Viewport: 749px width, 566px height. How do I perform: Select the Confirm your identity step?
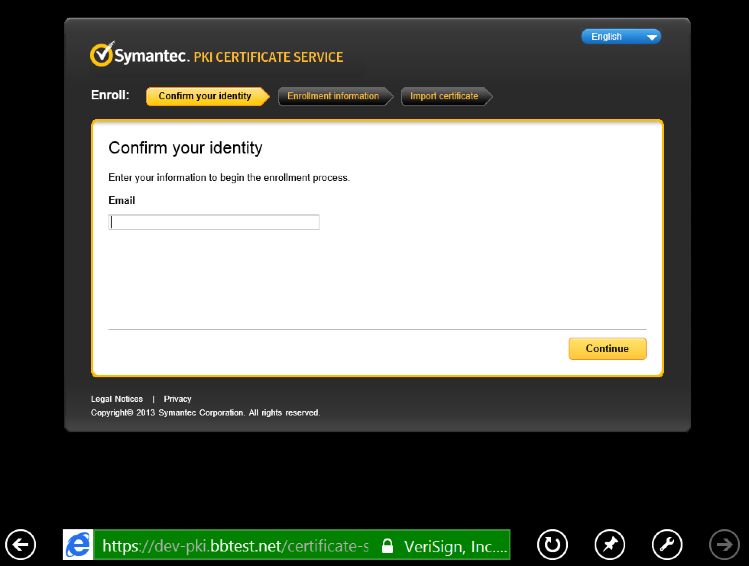click(207, 96)
